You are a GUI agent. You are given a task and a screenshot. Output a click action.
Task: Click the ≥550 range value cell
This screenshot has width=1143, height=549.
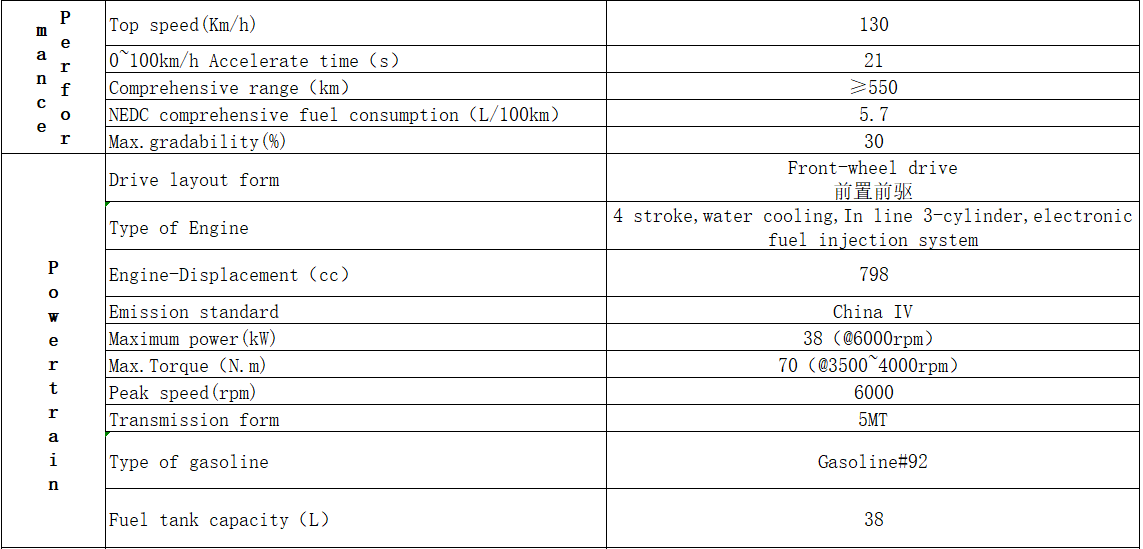tap(874, 87)
